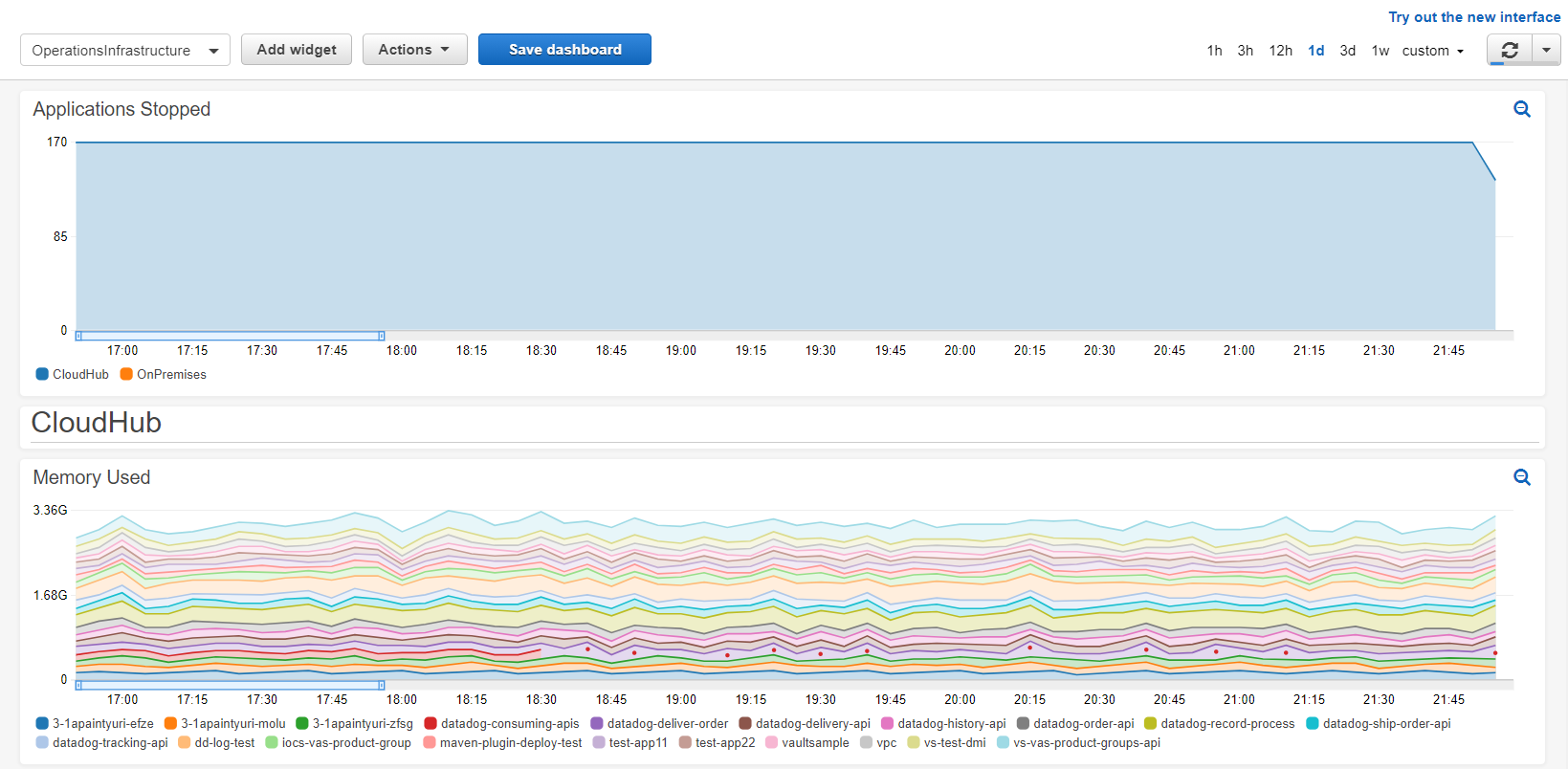Toggle 3-1apaintyuri-efze legend swatch

[42, 723]
